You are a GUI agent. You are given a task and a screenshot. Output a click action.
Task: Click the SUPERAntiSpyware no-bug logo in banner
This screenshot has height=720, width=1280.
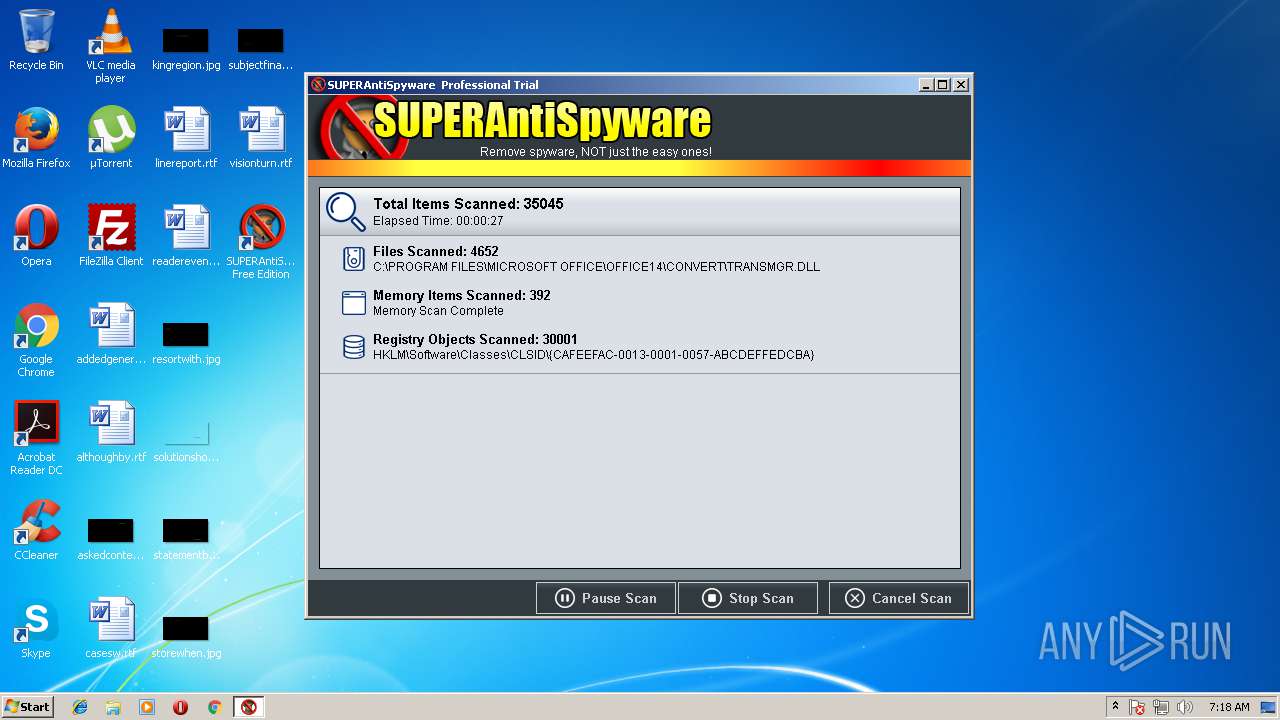[x=365, y=127]
